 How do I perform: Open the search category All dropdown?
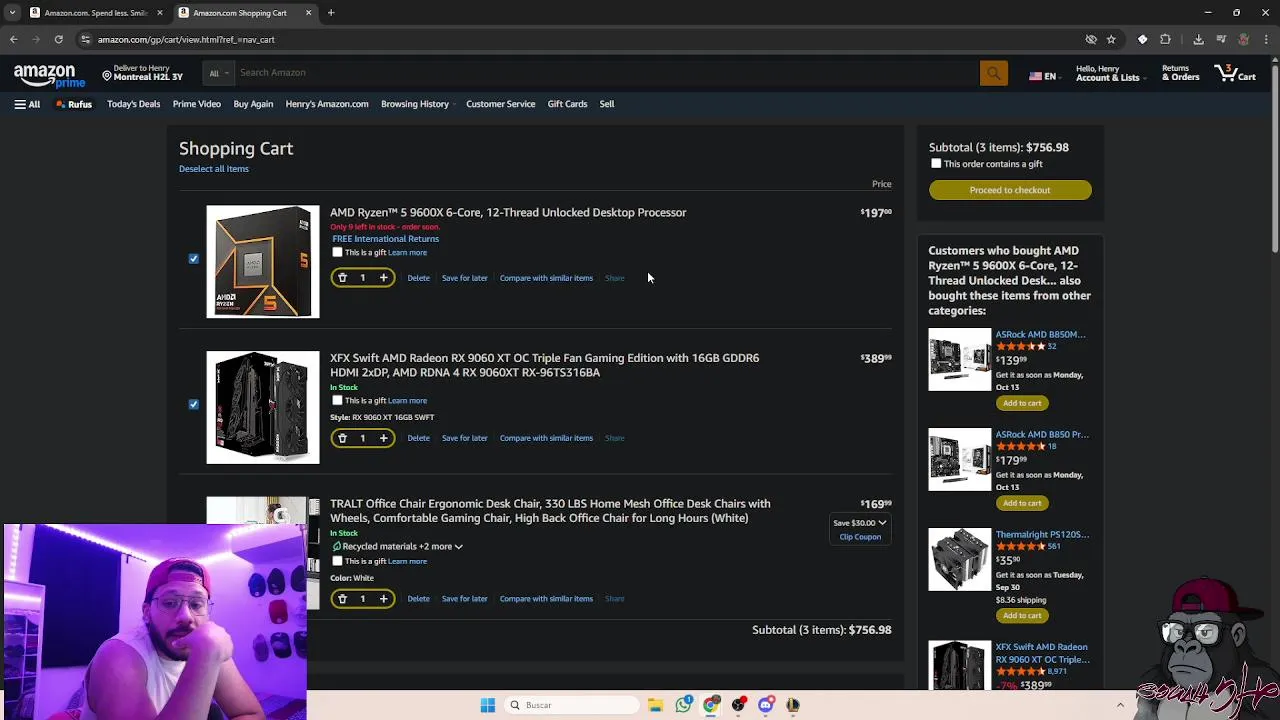[218, 73]
